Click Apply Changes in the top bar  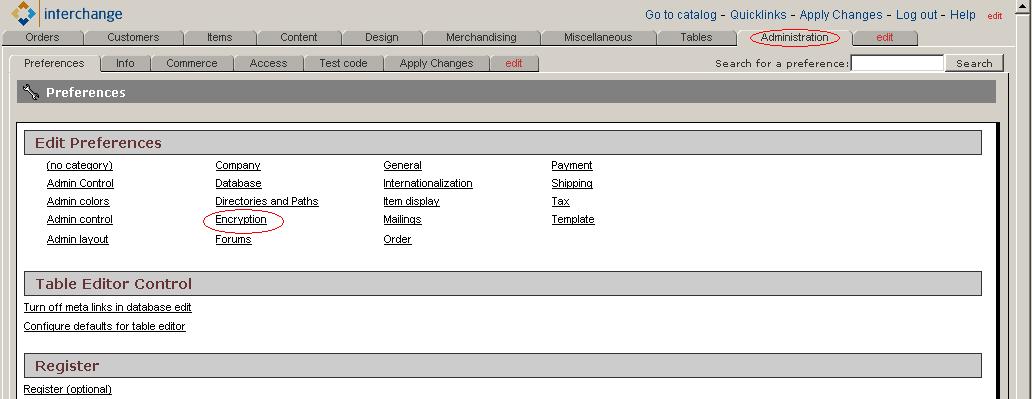pyautogui.click(x=840, y=14)
